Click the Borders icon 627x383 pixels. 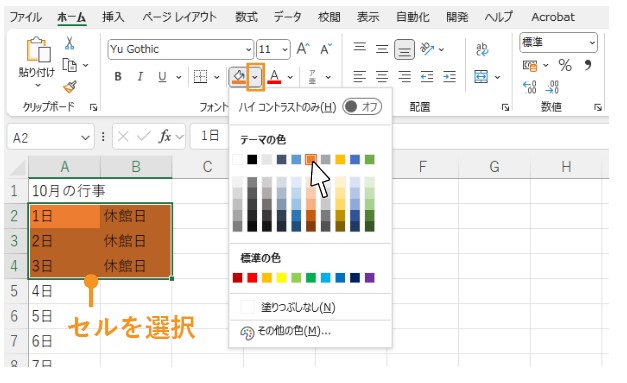200,76
